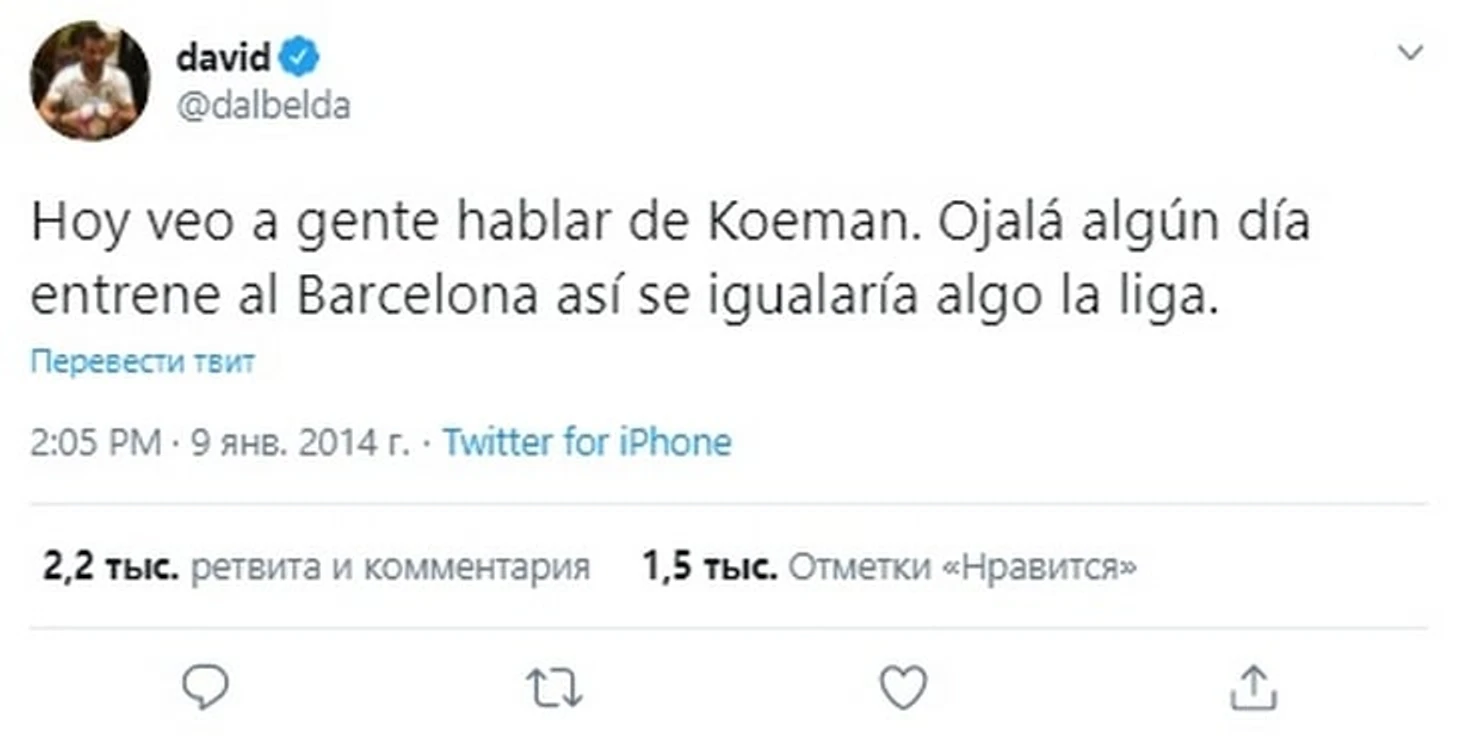Click the blue verified badge next to david
The width and height of the screenshot is (1460, 738).
pyautogui.click(x=299, y=57)
